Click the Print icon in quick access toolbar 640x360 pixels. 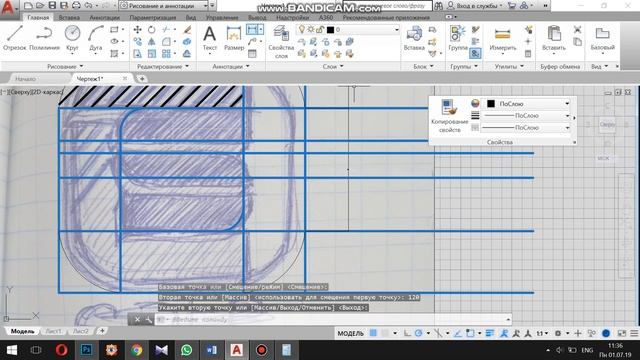pos(76,6)
